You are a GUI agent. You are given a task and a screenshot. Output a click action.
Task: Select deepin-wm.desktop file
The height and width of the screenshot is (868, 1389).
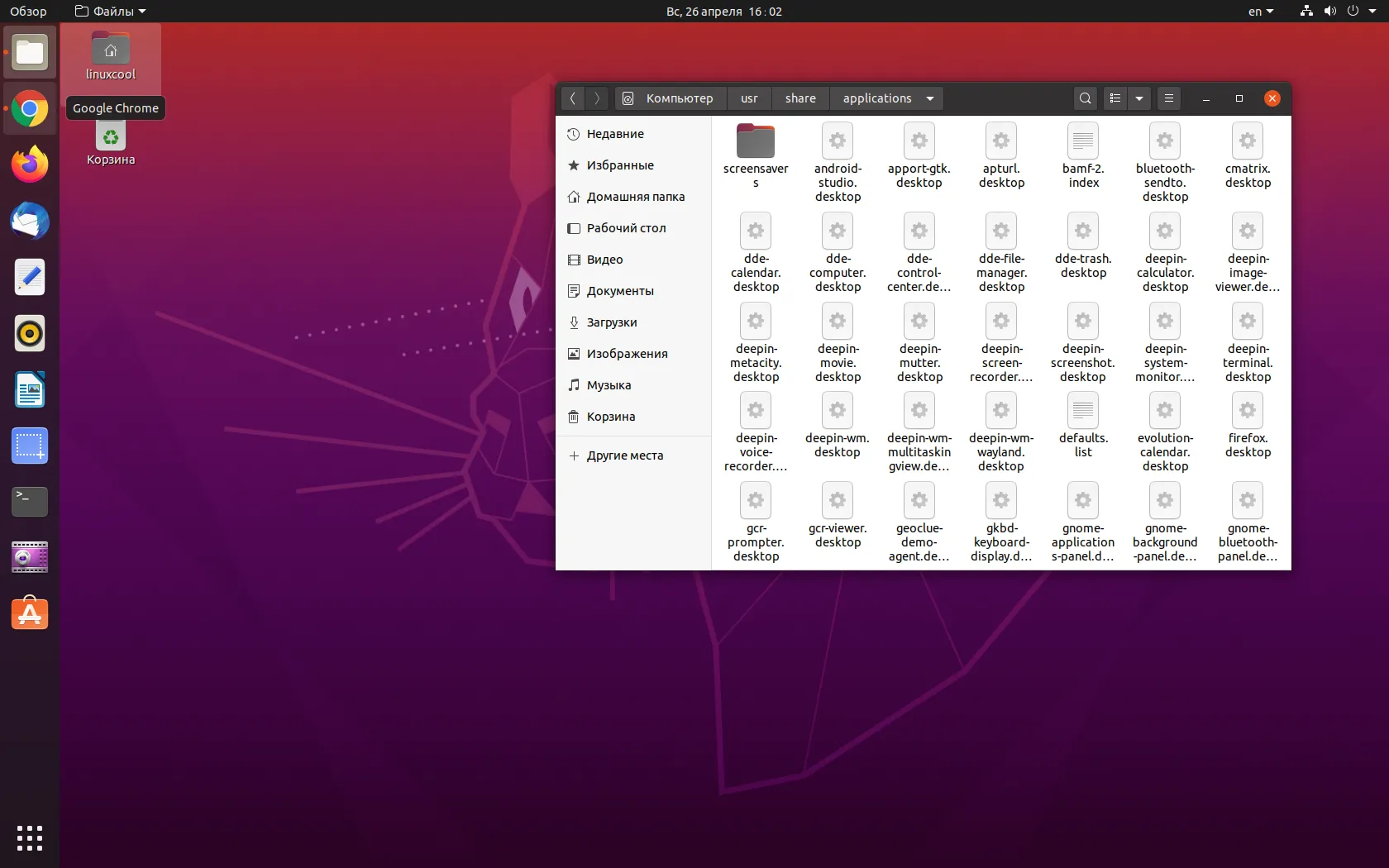(x=838, y=425)
